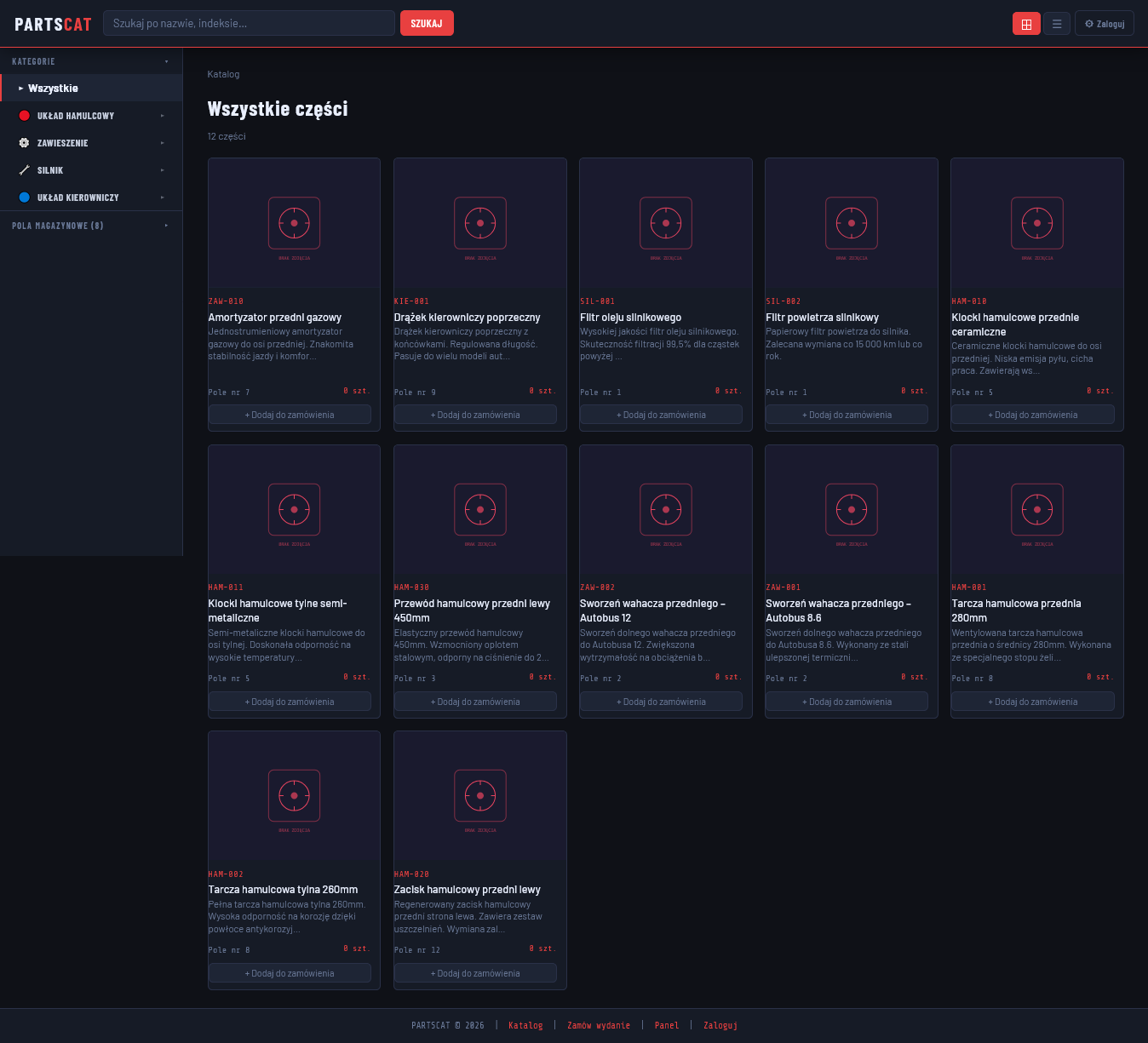Focus the parts search input field
The height and width of the screenshot is (1043, 1148).
click(249, 23)
